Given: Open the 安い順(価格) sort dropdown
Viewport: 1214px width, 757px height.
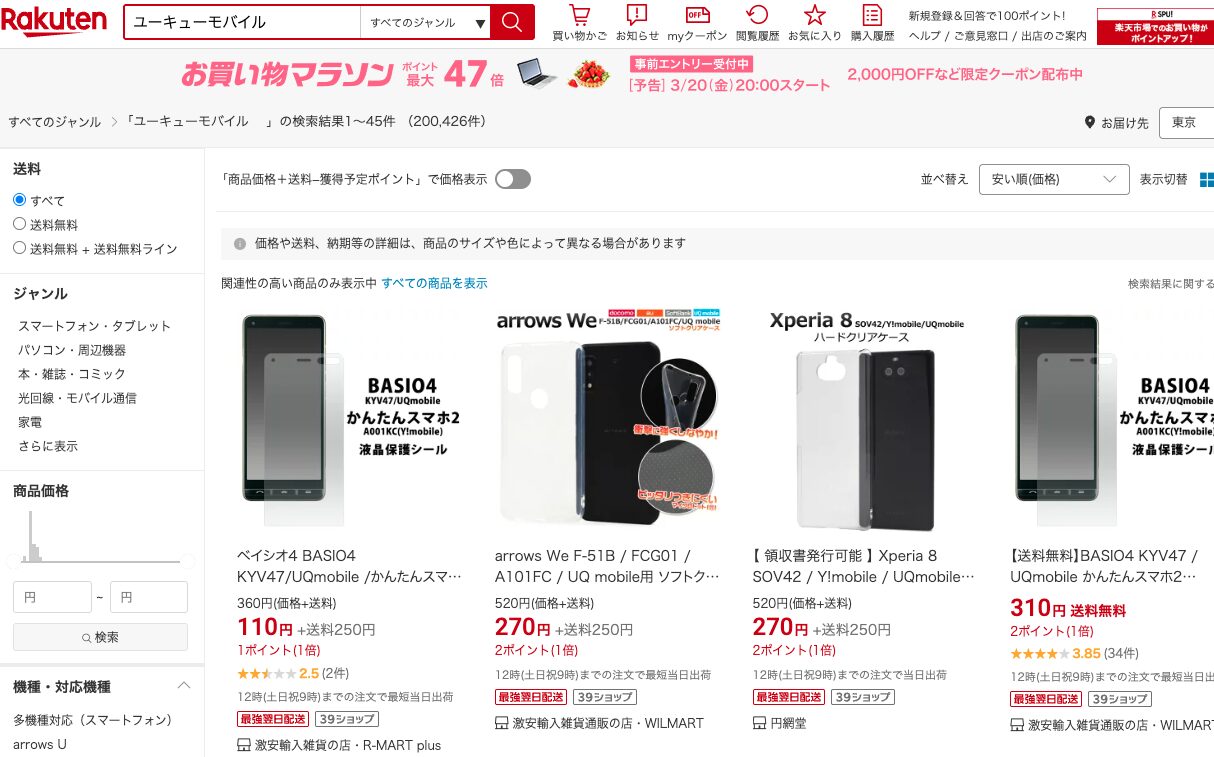Looking at the screenshot, I should 1054,180.
